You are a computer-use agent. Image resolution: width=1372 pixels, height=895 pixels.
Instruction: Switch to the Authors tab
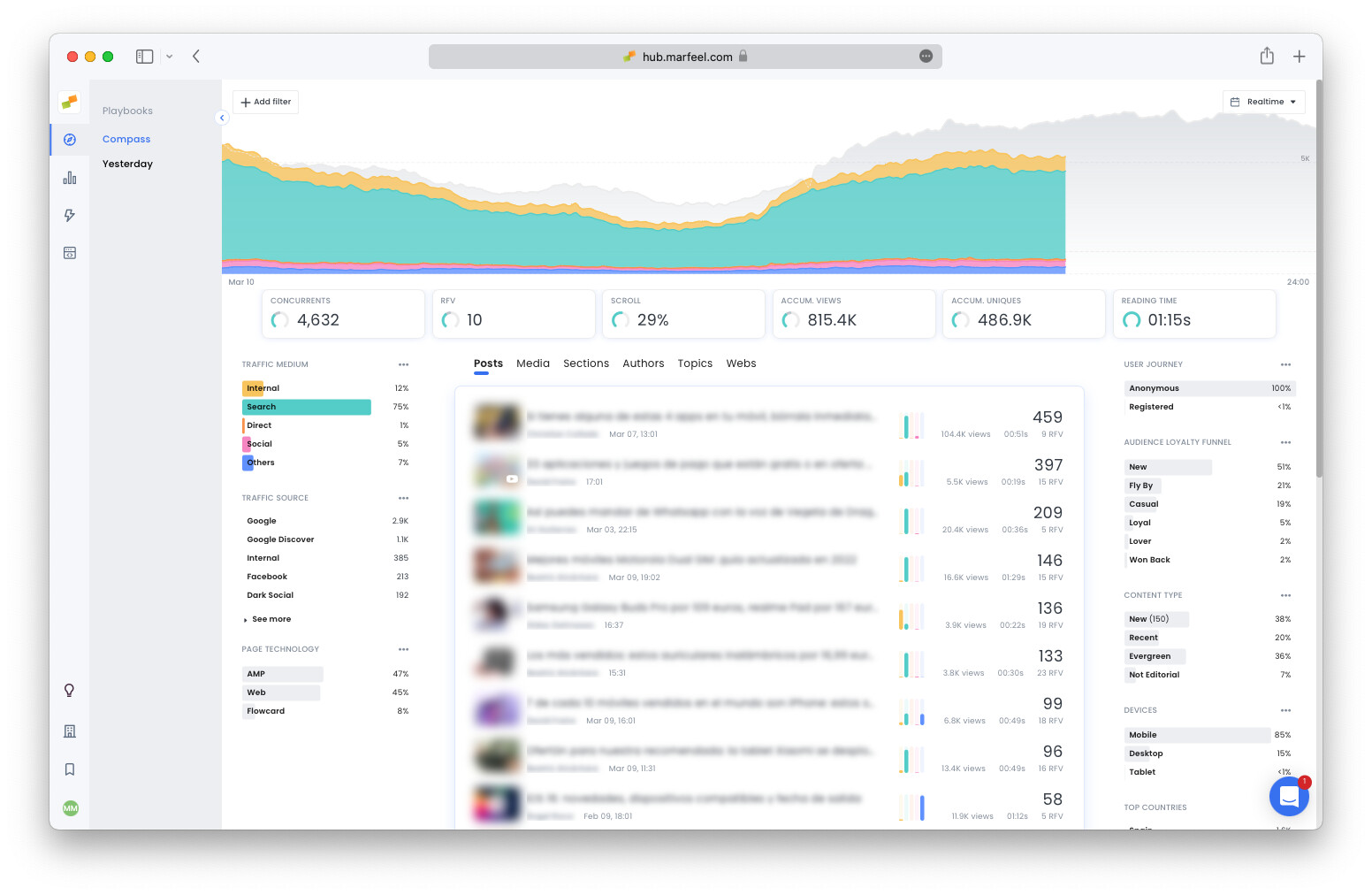[x=643, y=363]
